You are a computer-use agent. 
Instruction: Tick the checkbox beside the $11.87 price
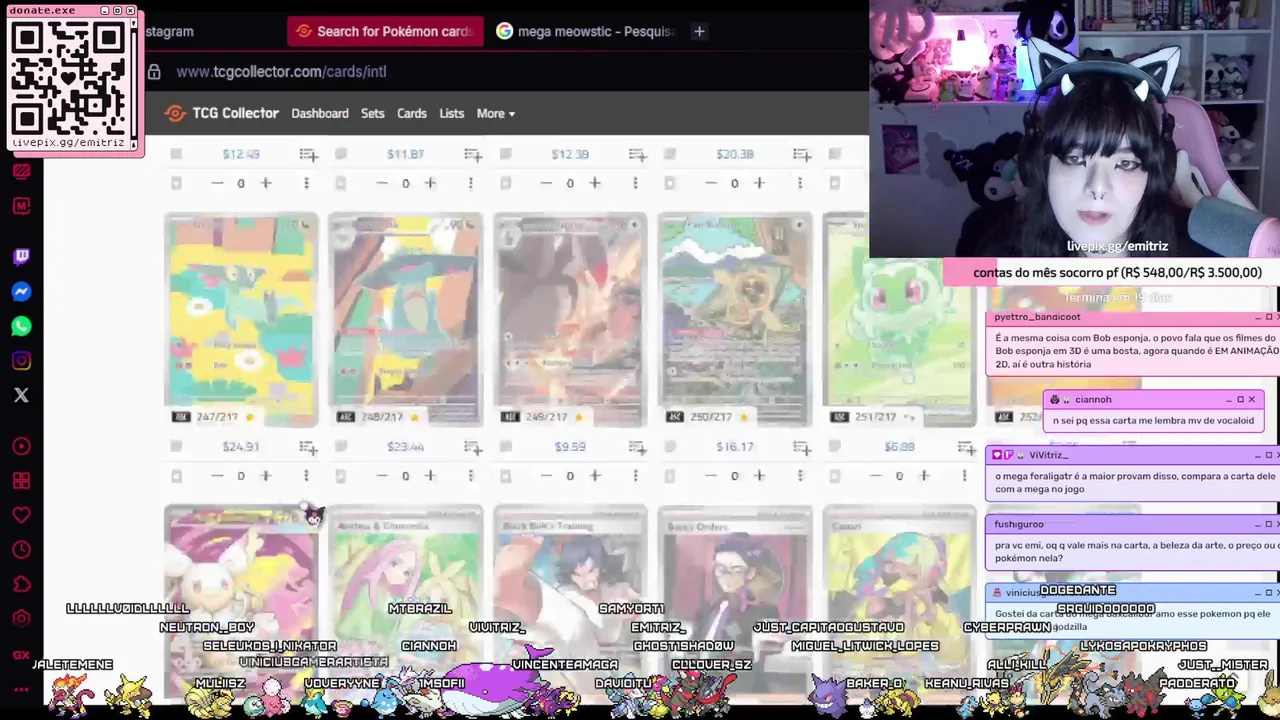[x=341, y=153]
